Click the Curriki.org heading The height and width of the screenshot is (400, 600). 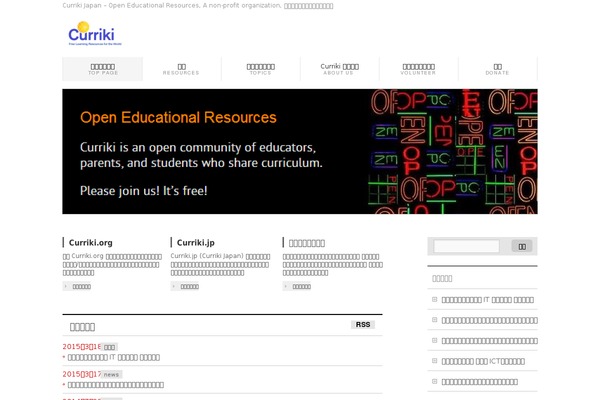click(91, 243)
